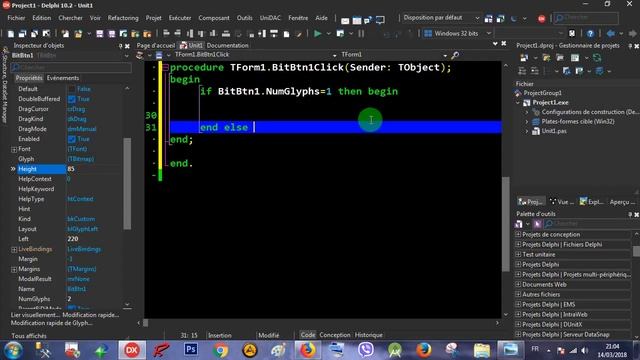Expand the Margins property node
The width and height of the screenshot is (640, 360).
[14, 269]
